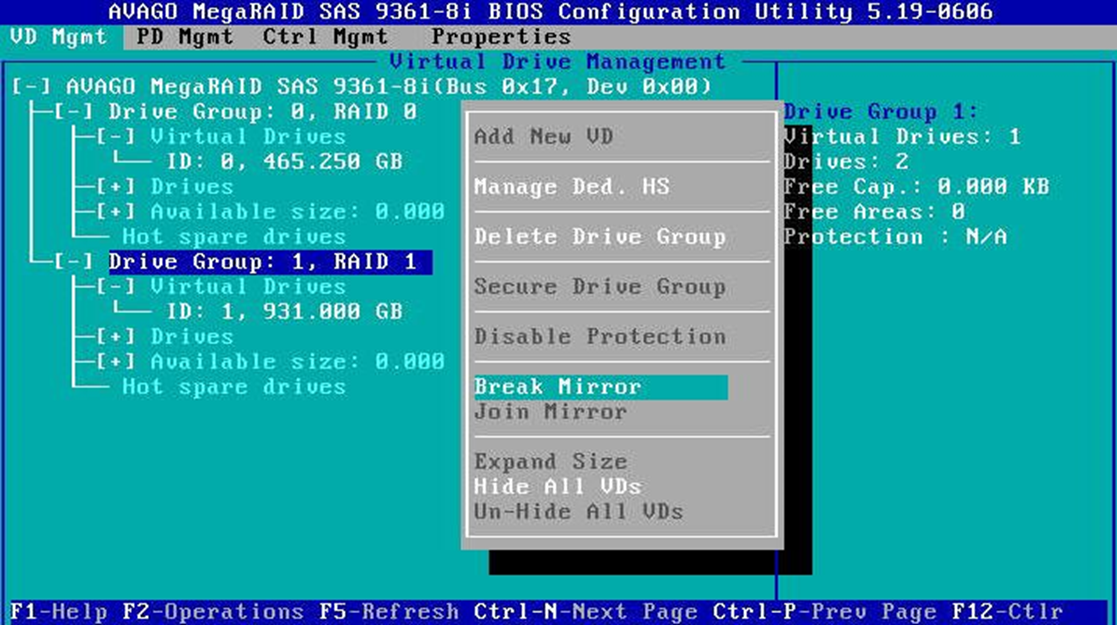The height and width of the screenshot is (625, 1117).
Task: Choose Expand Size menu entry
Action: (551, 461)
